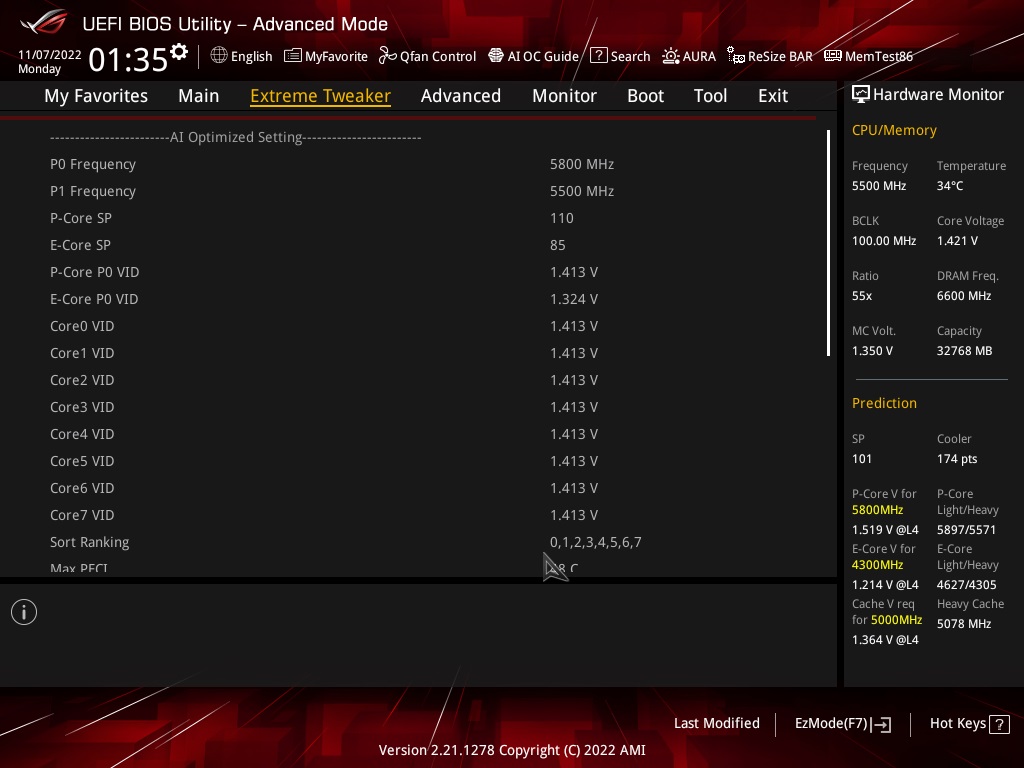Click the CPU/Memory heading
This screenshot has height=768, width=1024.
[x=894, y=131]
